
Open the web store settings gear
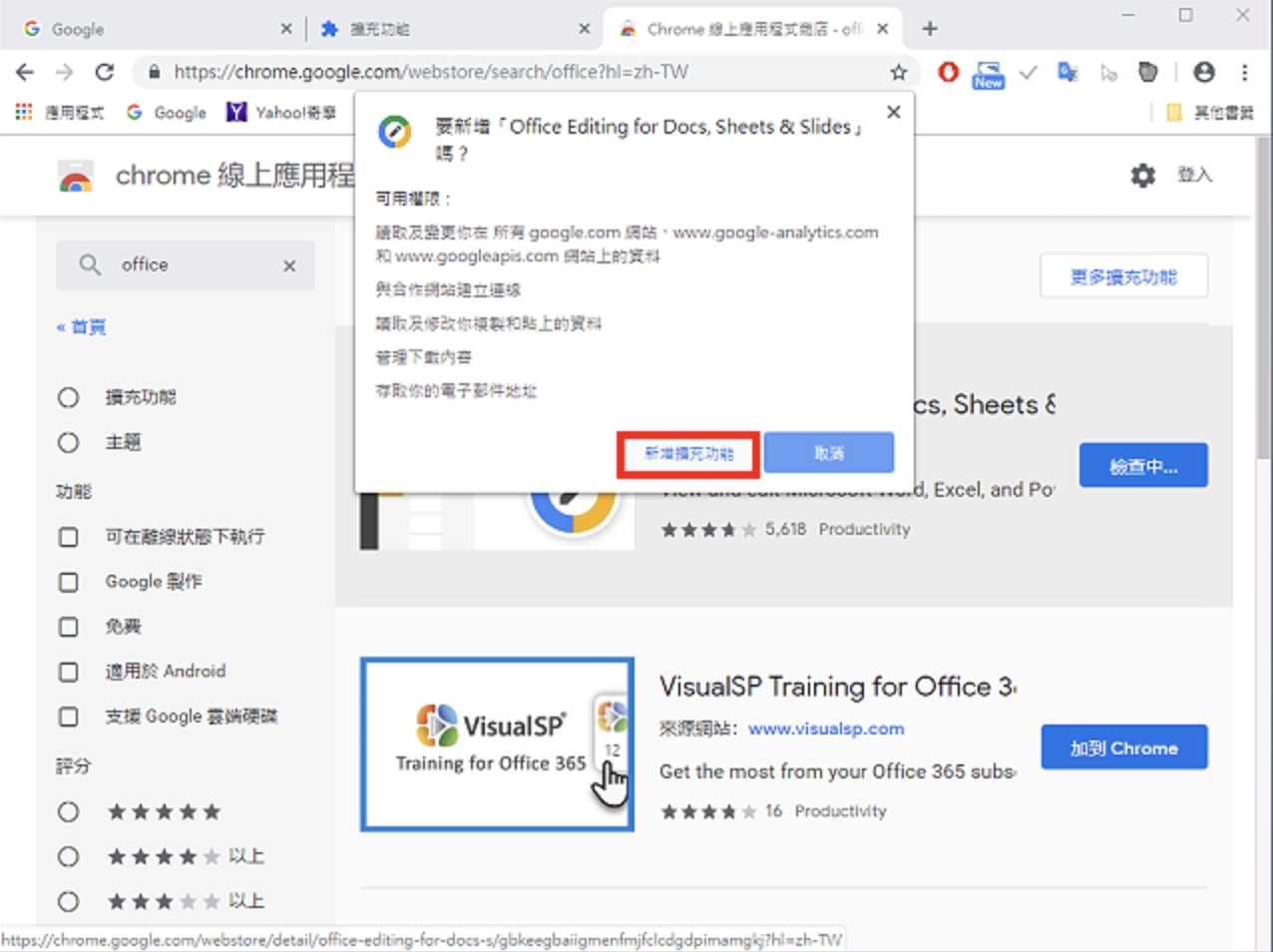point(1142,176)
